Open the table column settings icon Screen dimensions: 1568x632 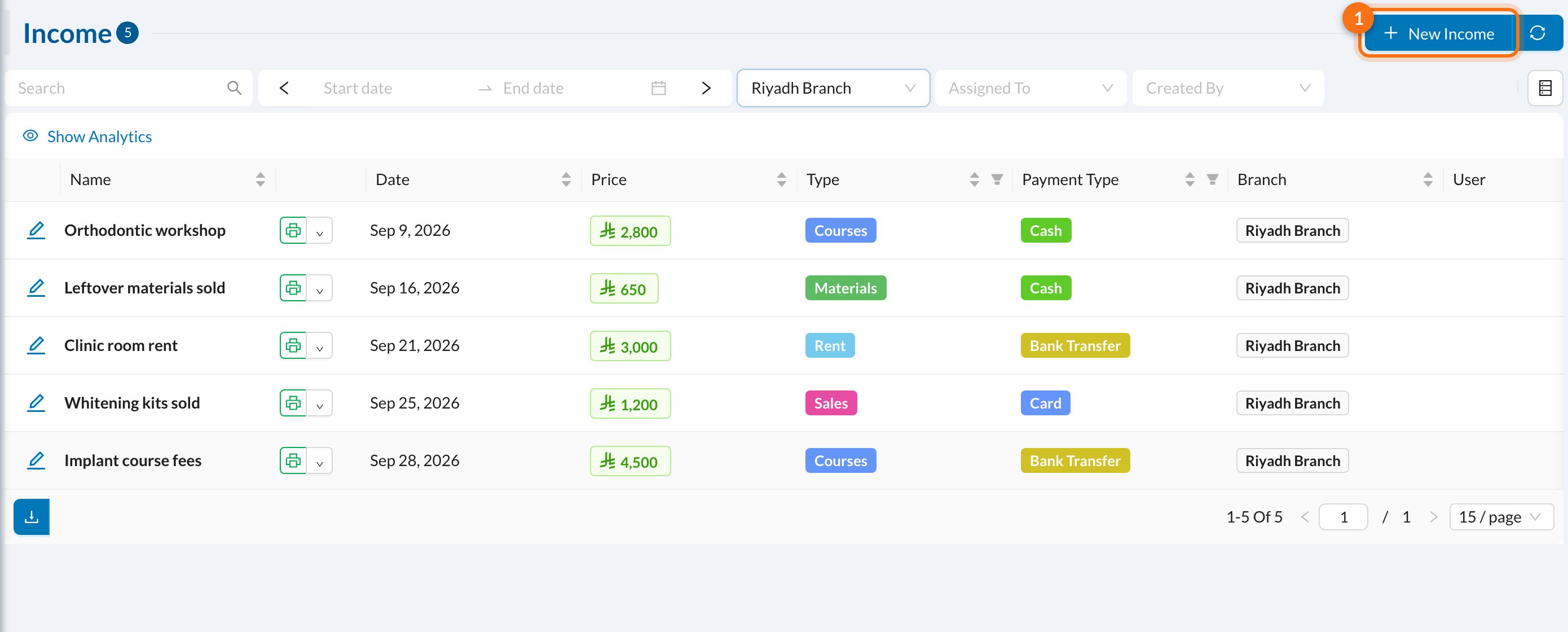1545,88
